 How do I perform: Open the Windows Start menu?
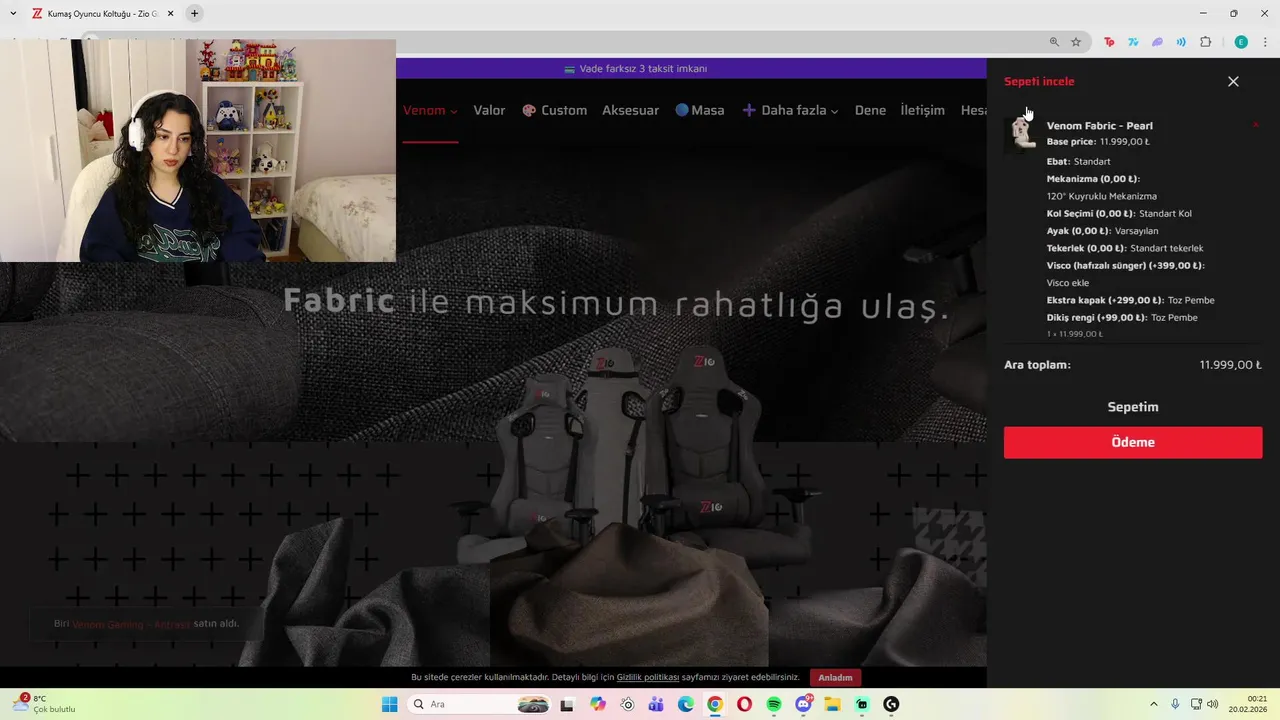click(389, 704)
